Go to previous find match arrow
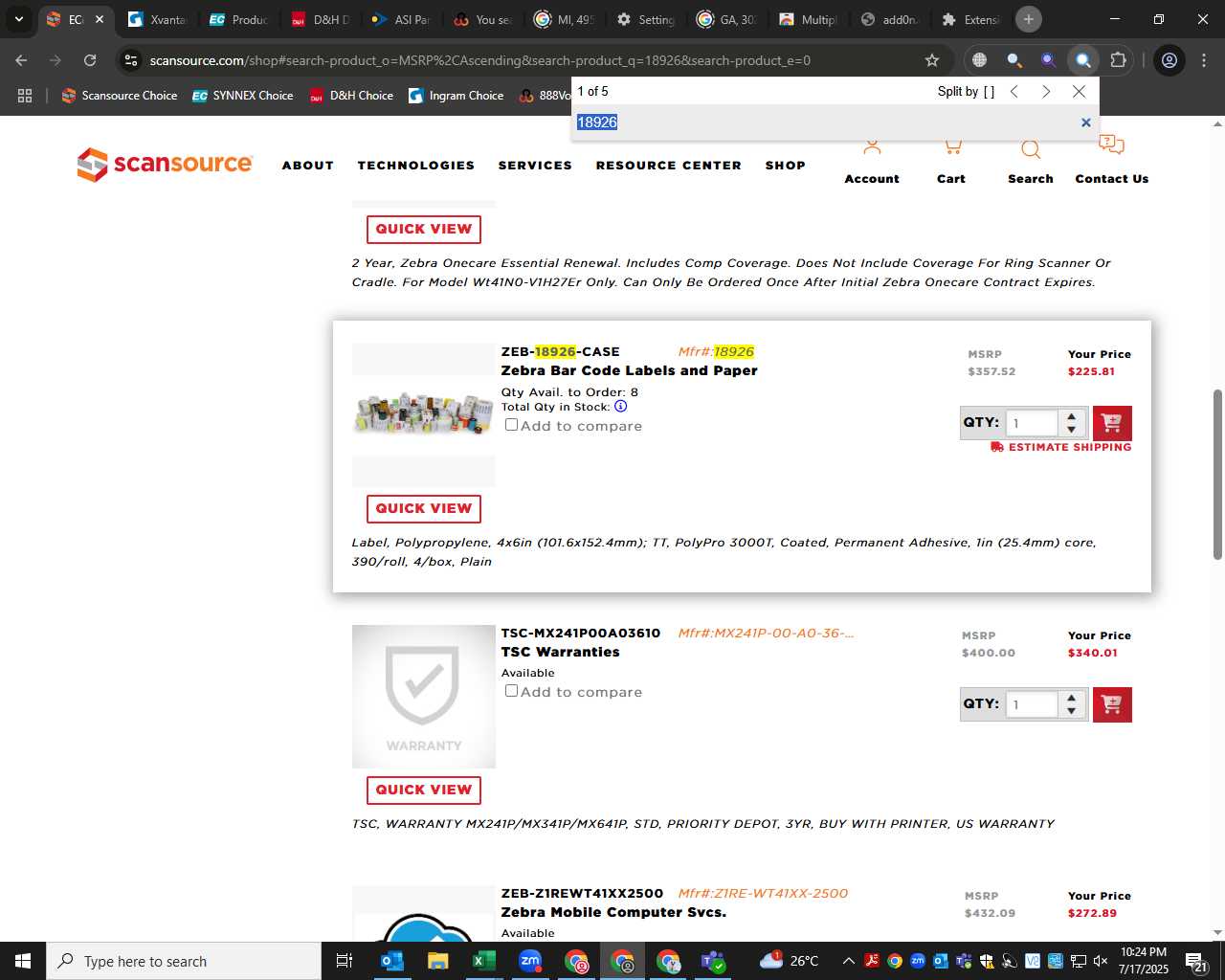 pyautogui.click(x=1014, y=92)
